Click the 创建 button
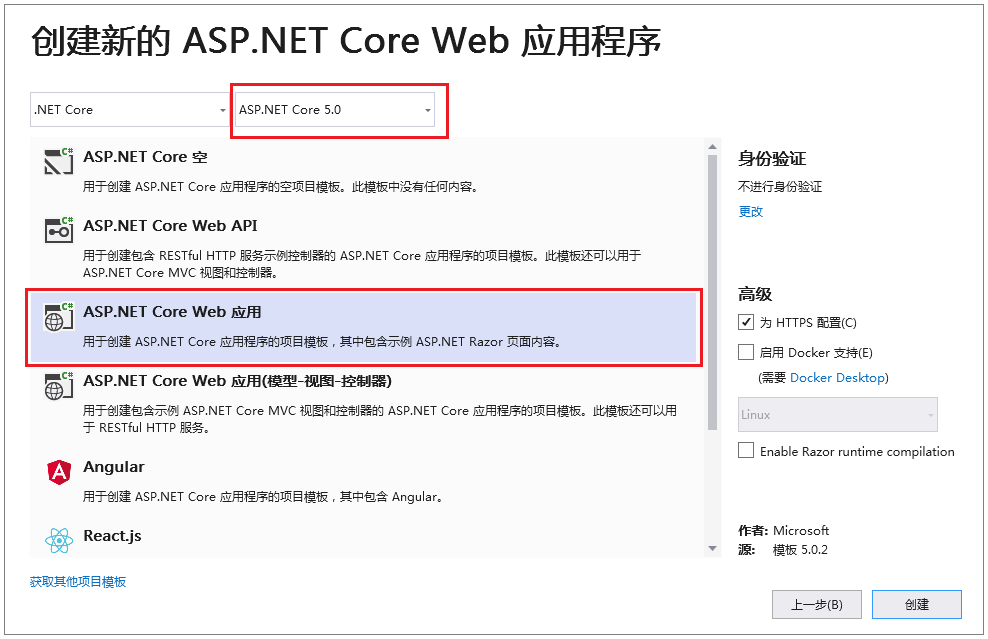This screenshot has height=639, width=988. (917, 604)
